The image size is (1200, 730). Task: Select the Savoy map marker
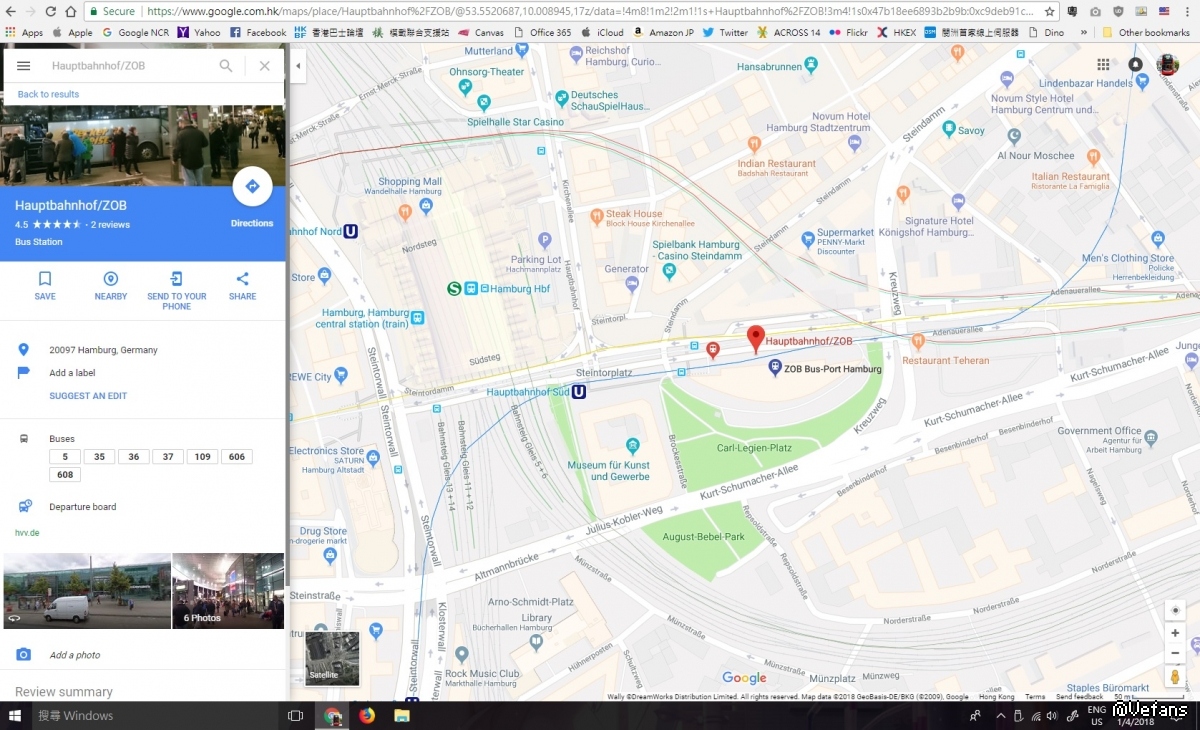coord(948,130)
